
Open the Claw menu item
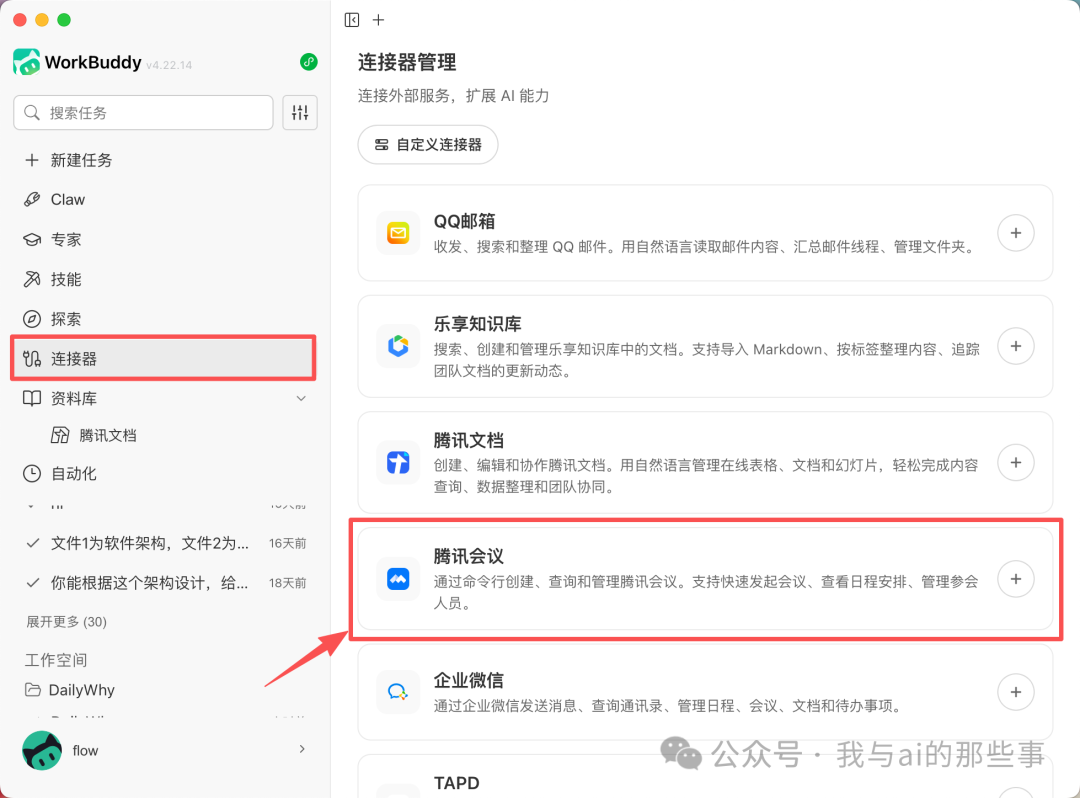[x=163, y=199]
